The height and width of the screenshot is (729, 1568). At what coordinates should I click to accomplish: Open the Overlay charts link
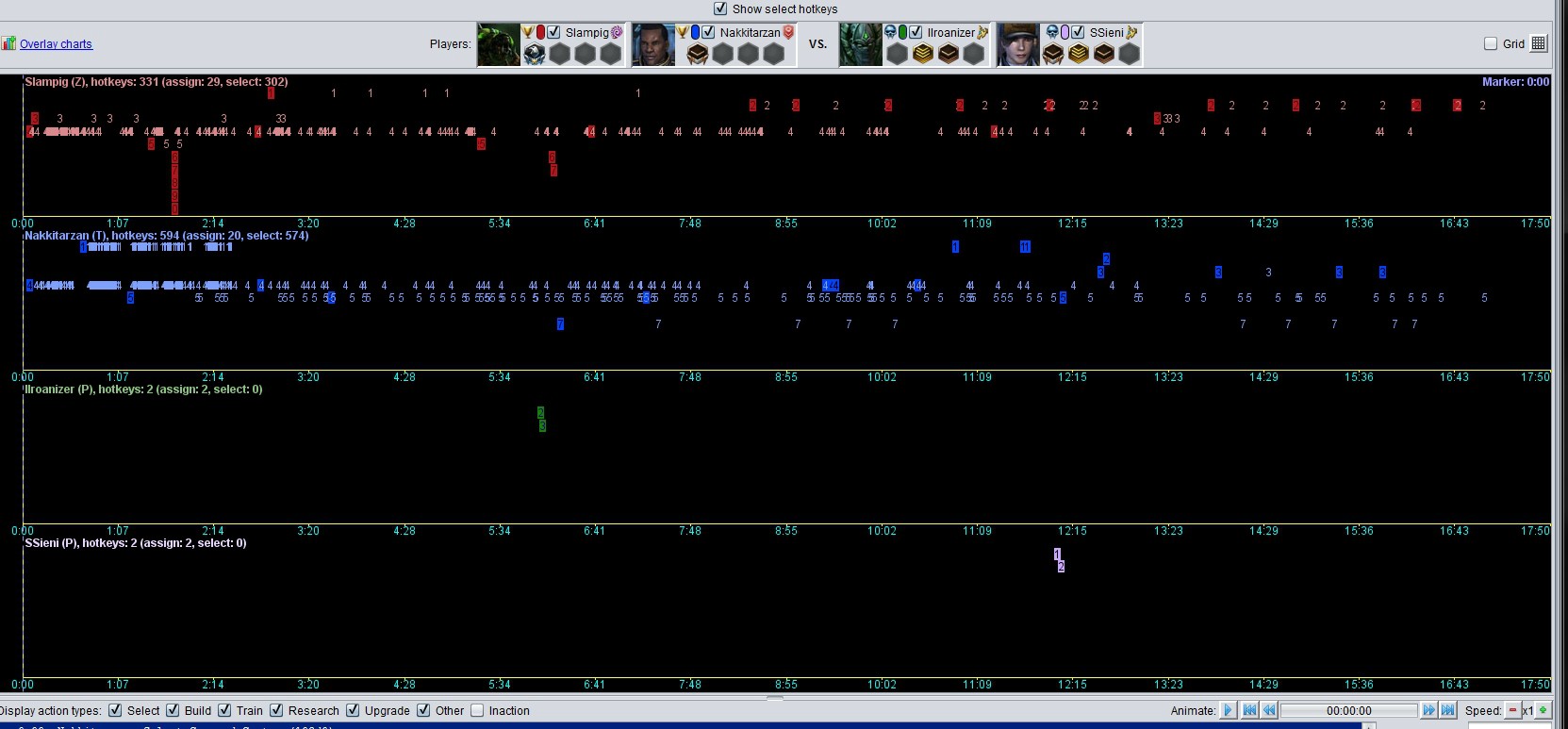pyautogui.click(x=56, y=44)
